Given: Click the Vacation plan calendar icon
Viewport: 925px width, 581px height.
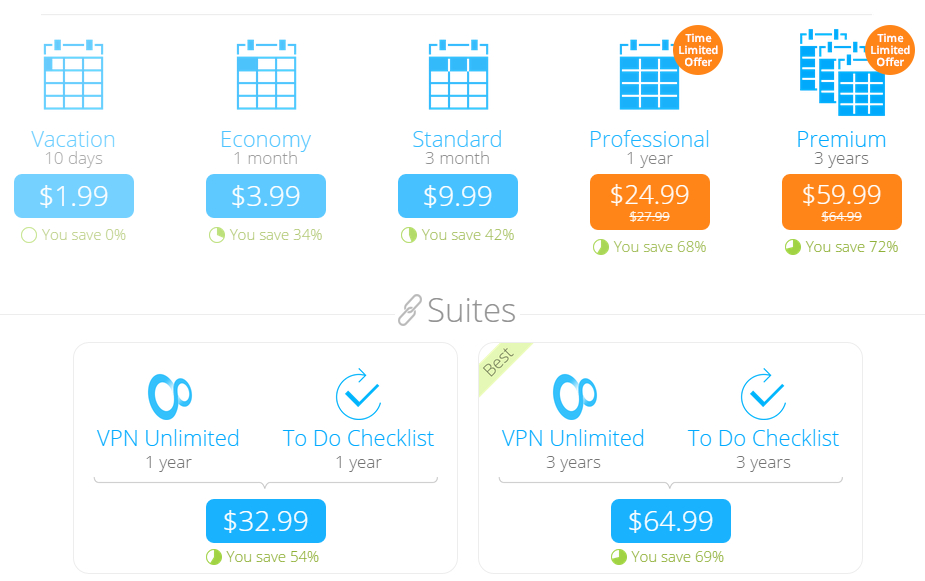Looking at the screenshot, I should (x=74, y=74).
